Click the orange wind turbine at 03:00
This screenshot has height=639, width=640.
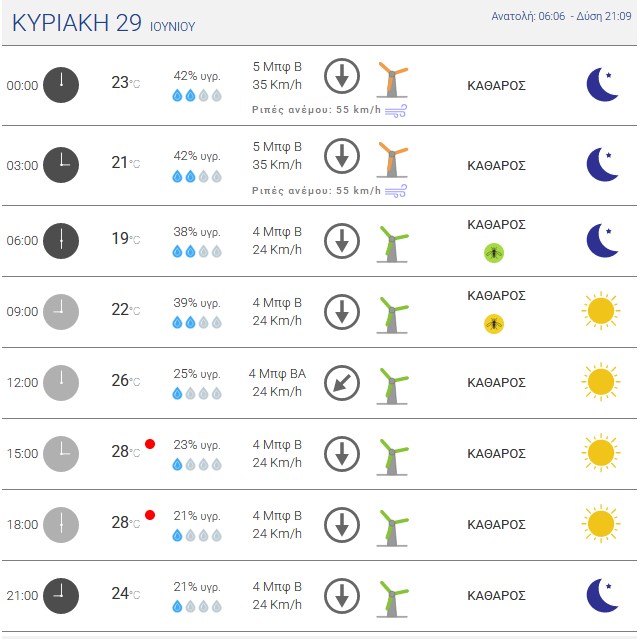(392, 160)
